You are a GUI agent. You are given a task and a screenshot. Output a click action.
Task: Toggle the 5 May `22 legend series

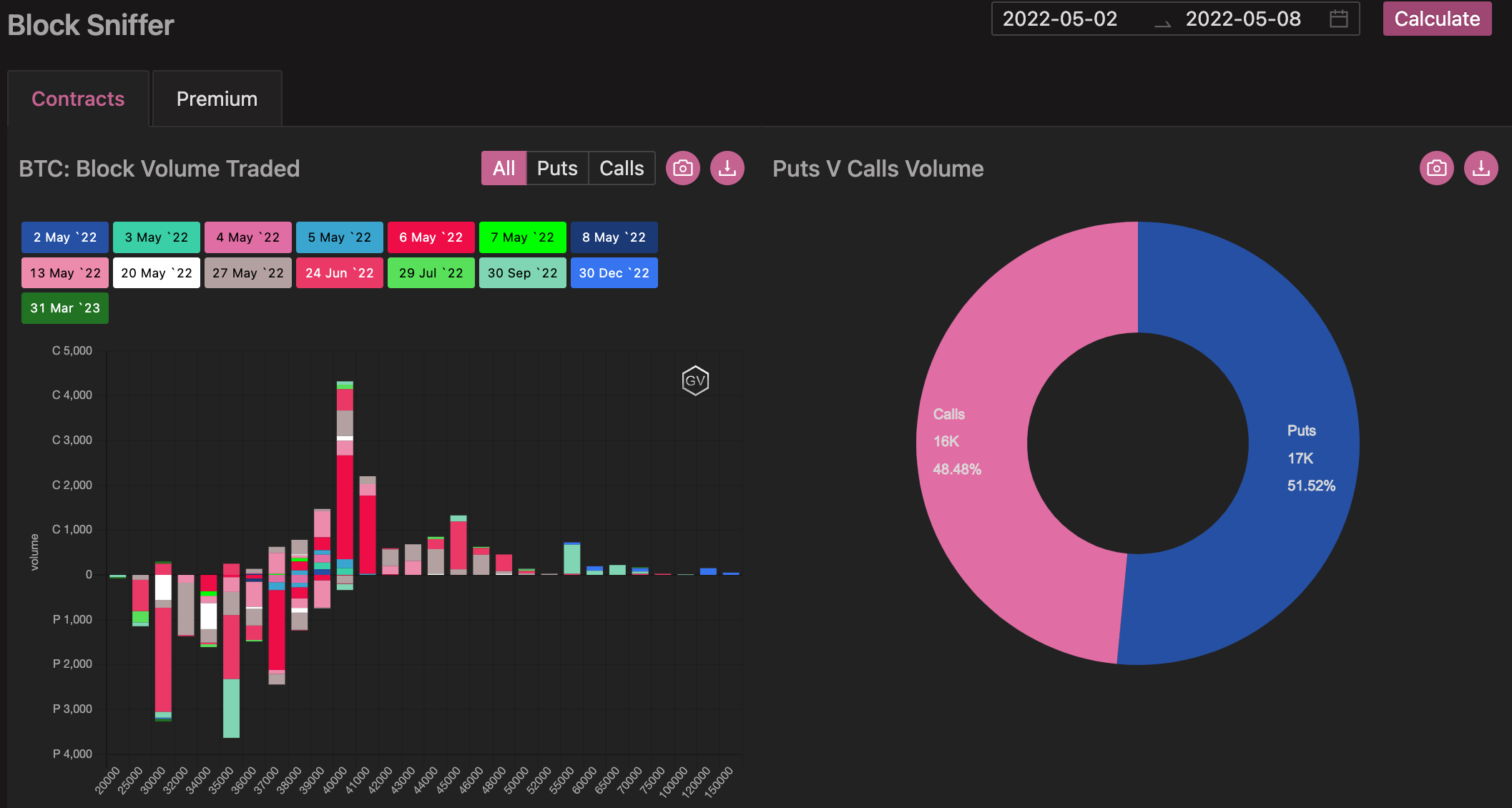click(x=340, y=237)
